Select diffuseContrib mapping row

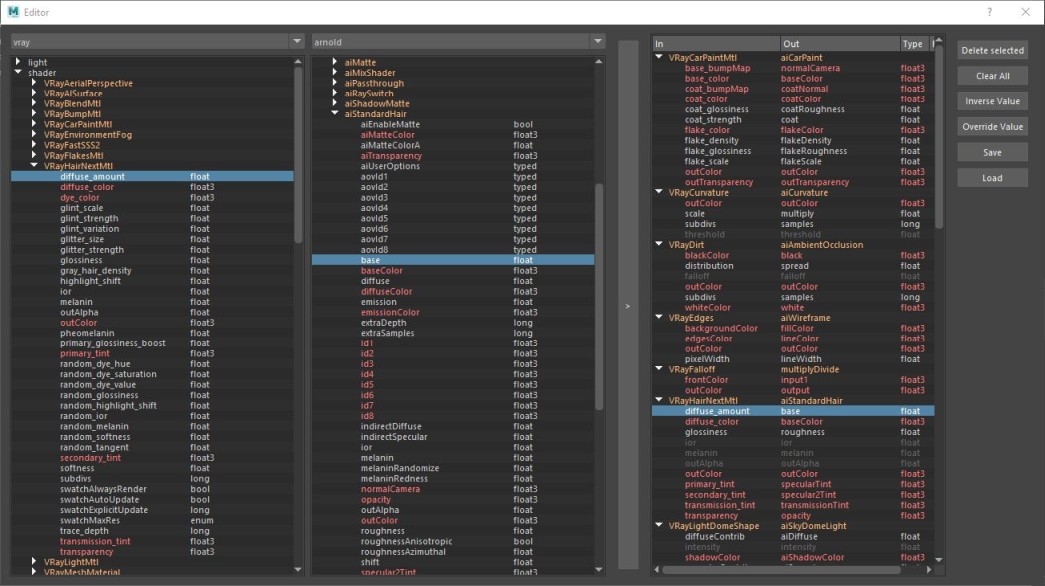click(x=793, y=536)
